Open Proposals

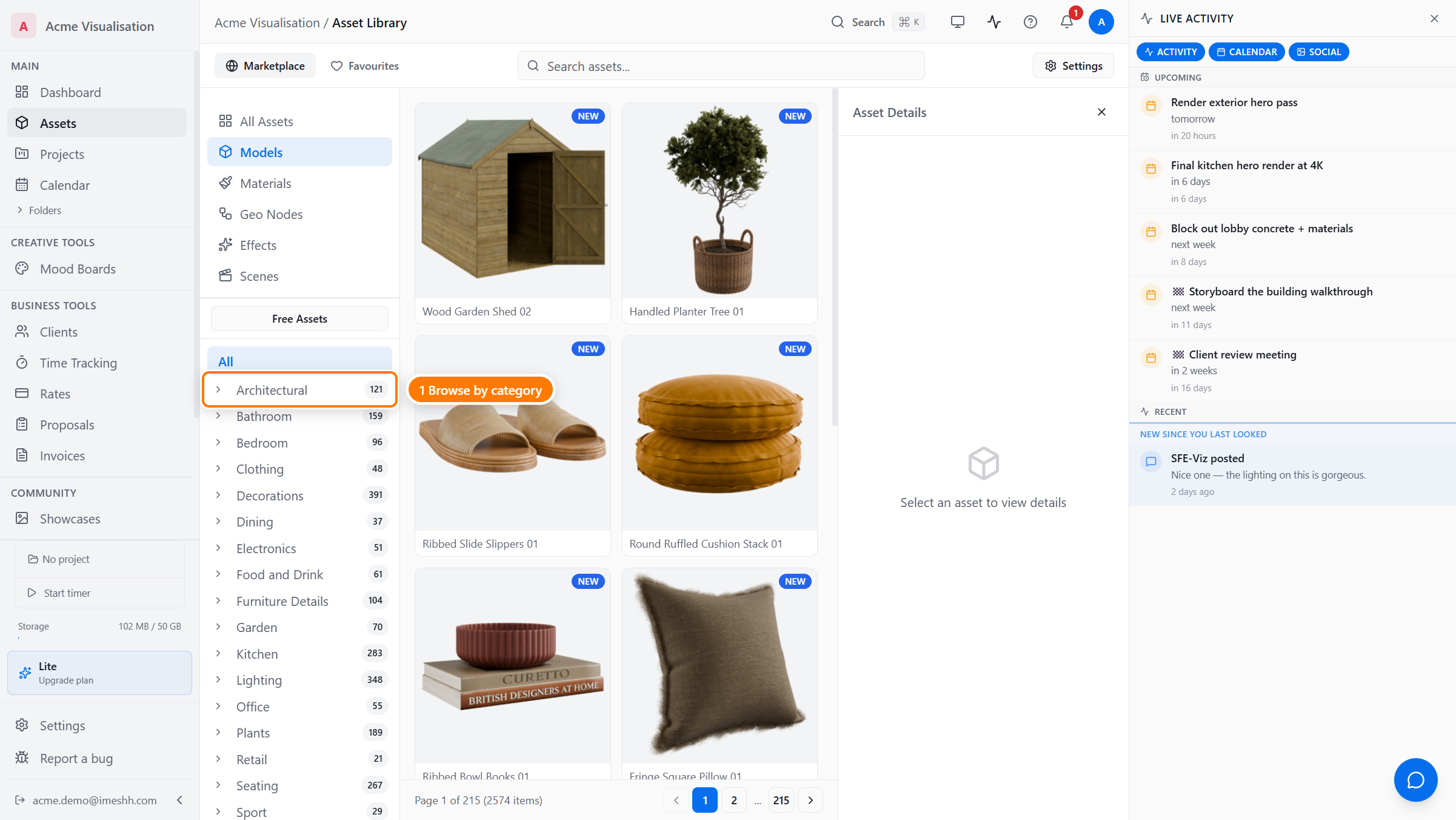click(97, 425)
